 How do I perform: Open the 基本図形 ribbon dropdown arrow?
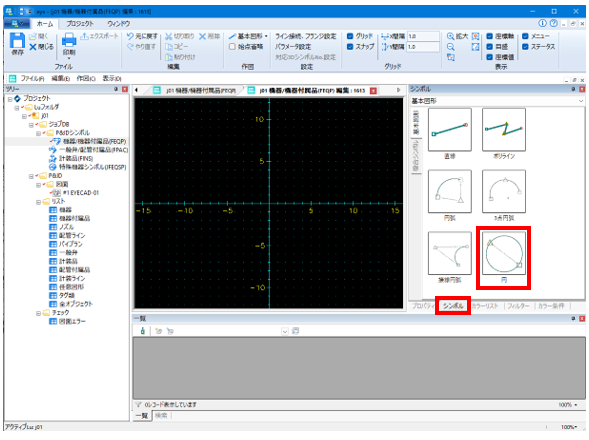coord(266,36)
